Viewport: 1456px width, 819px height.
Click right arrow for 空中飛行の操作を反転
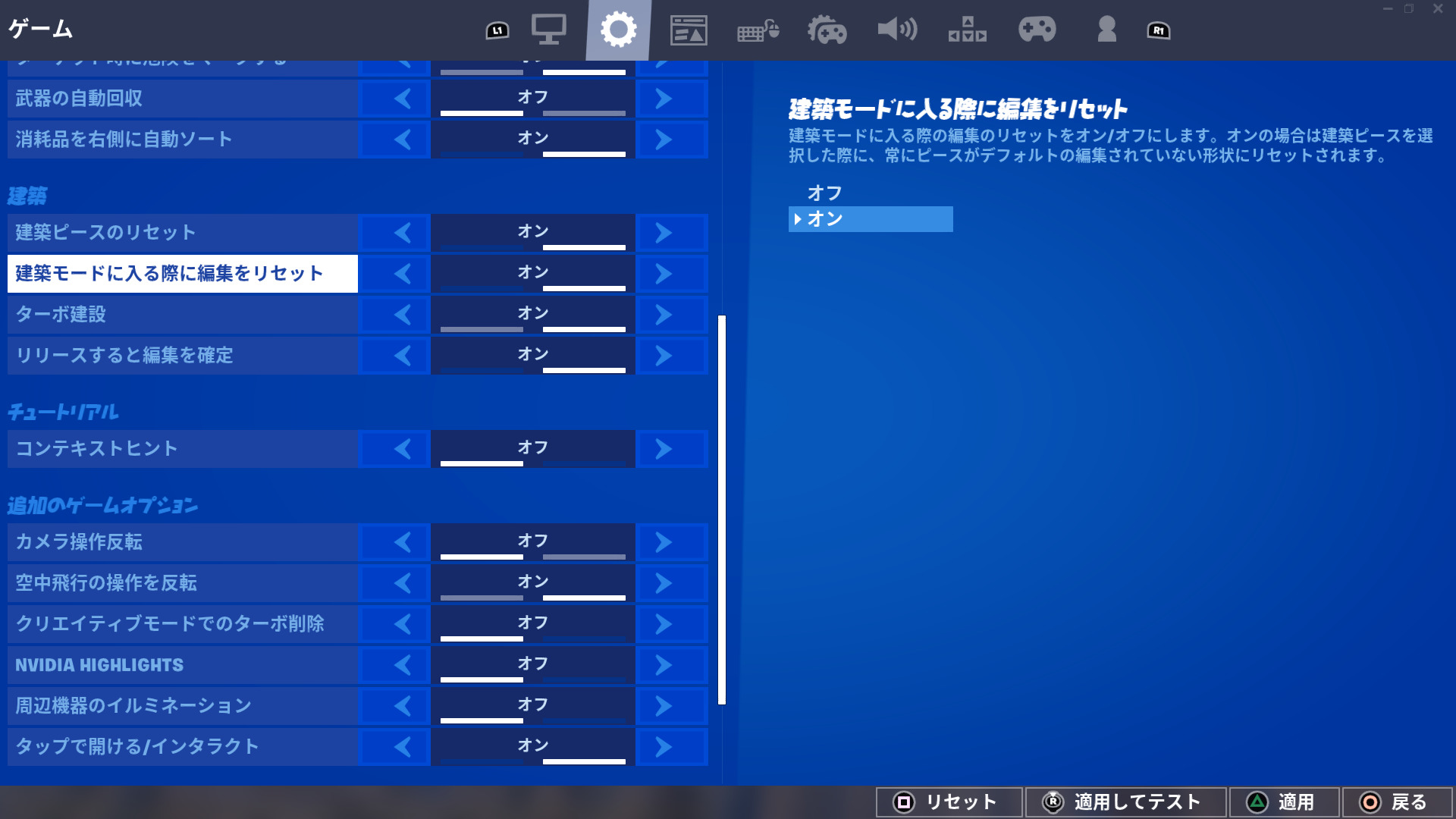(671, 583)
